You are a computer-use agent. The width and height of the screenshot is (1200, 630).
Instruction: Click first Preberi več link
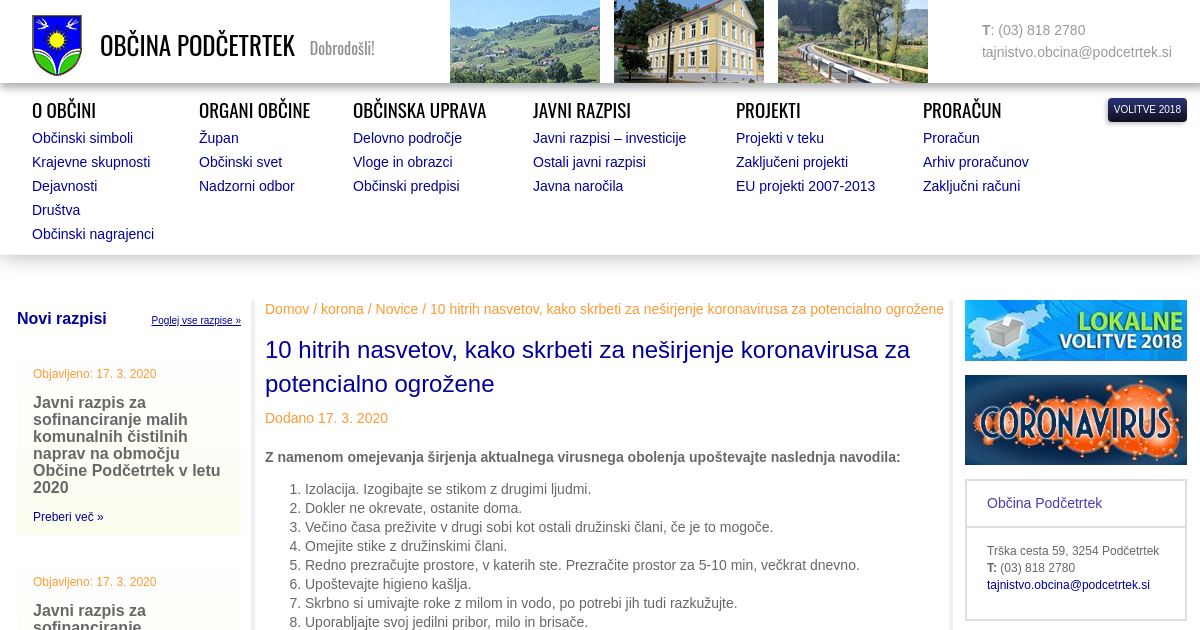pyautogui.click(x=68, y=517)
